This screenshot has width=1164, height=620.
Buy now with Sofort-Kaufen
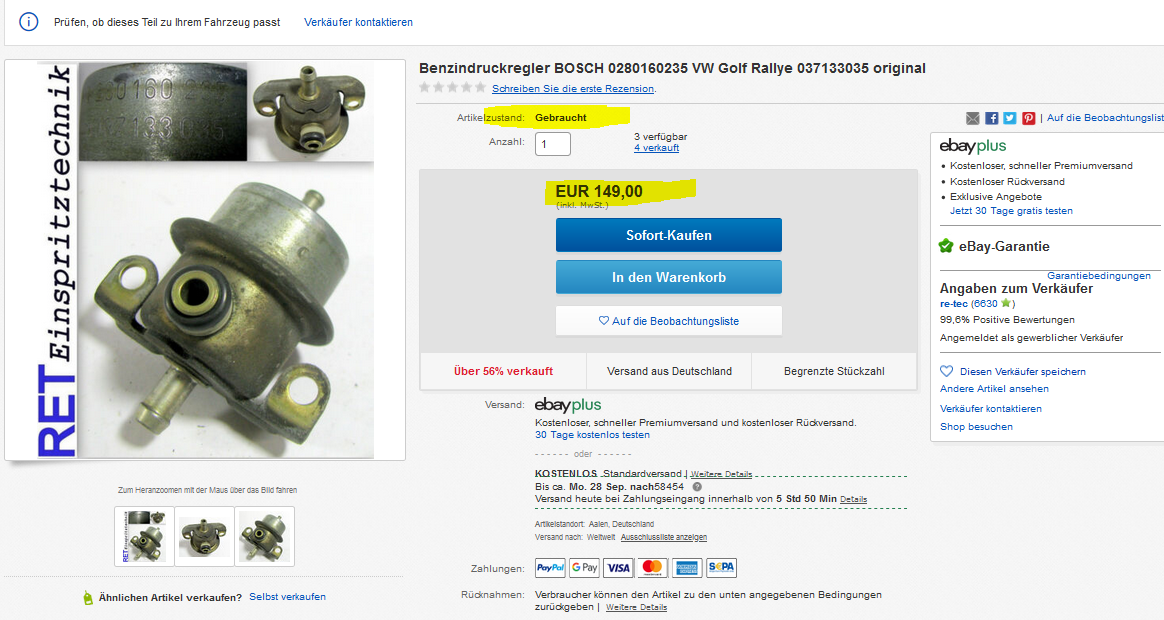[668, 235]
